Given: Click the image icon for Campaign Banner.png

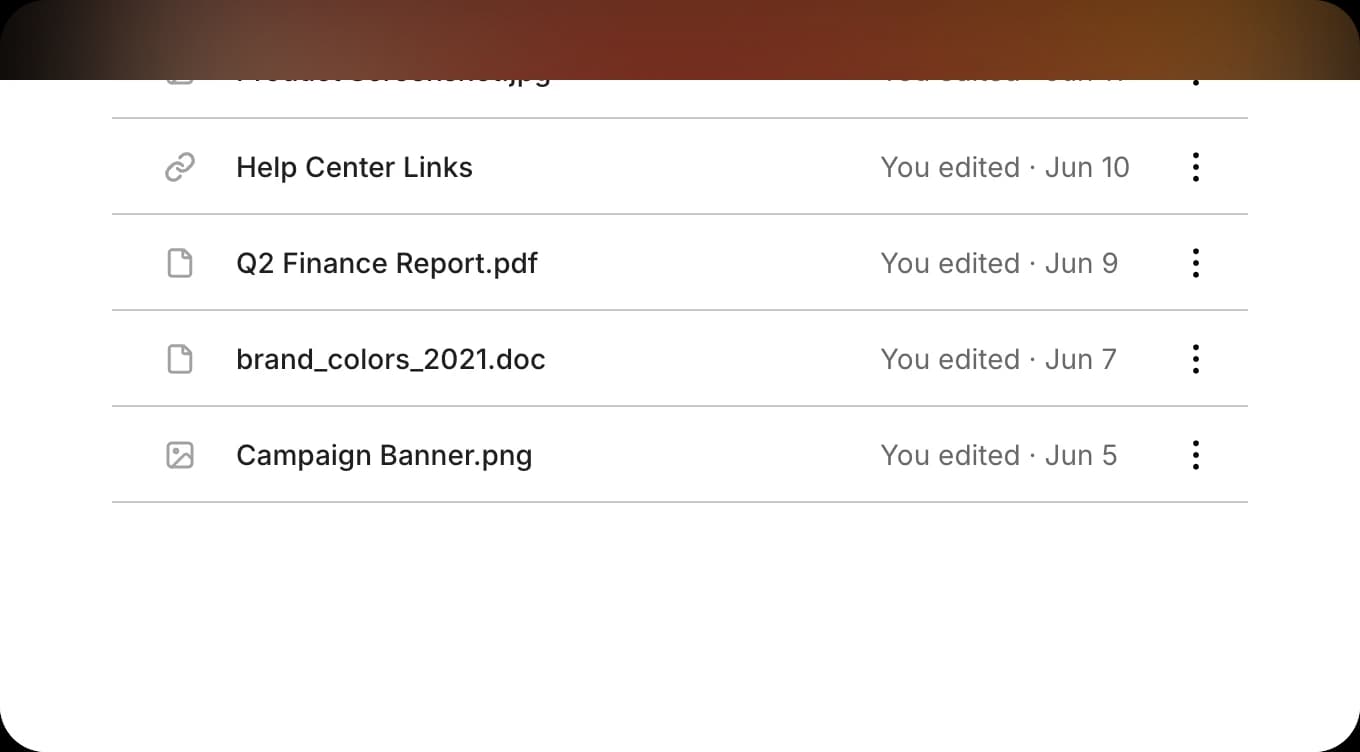Looking at the screenshot, I should click(180, 455).
